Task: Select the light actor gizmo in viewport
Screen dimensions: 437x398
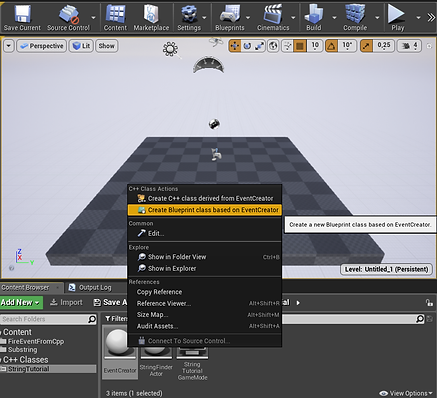Action: (170, 49)
